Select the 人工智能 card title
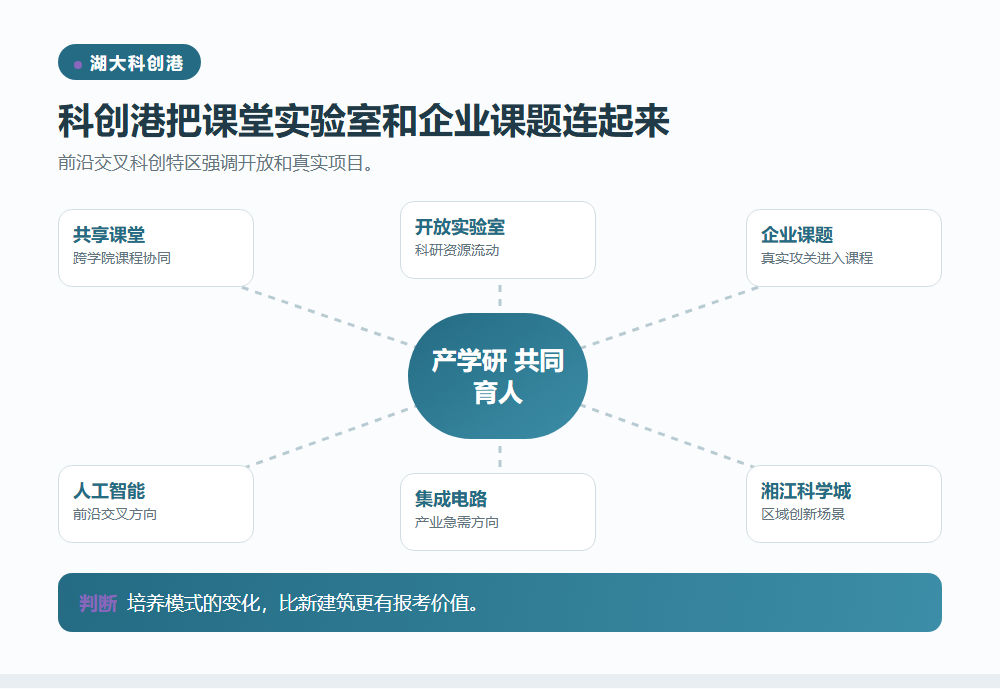The image size is (1000, 689). (x=109, y=491)
